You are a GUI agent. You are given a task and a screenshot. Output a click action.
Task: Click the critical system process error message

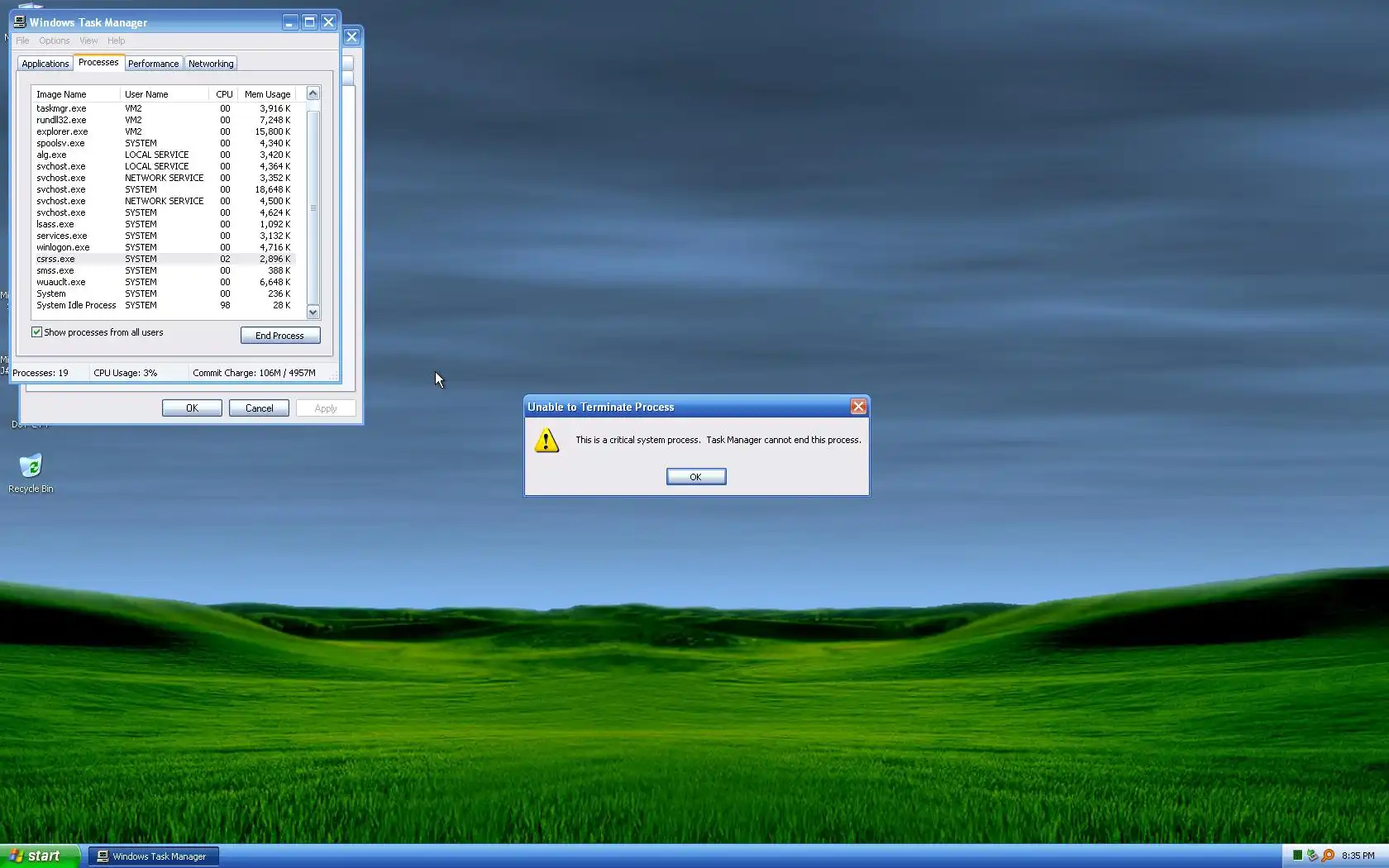718,440
